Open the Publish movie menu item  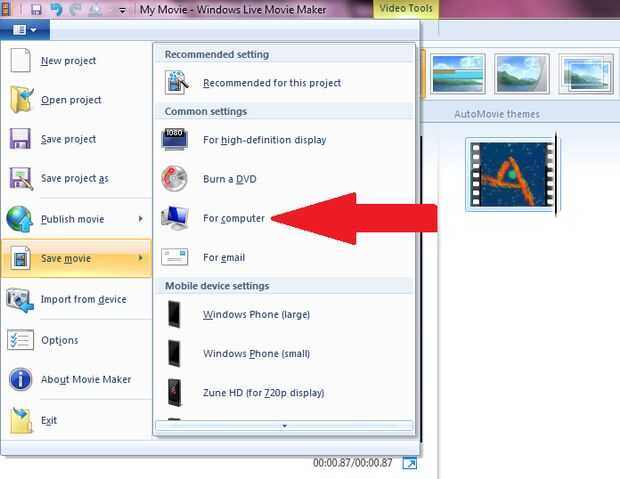click(x=77, y=219)
